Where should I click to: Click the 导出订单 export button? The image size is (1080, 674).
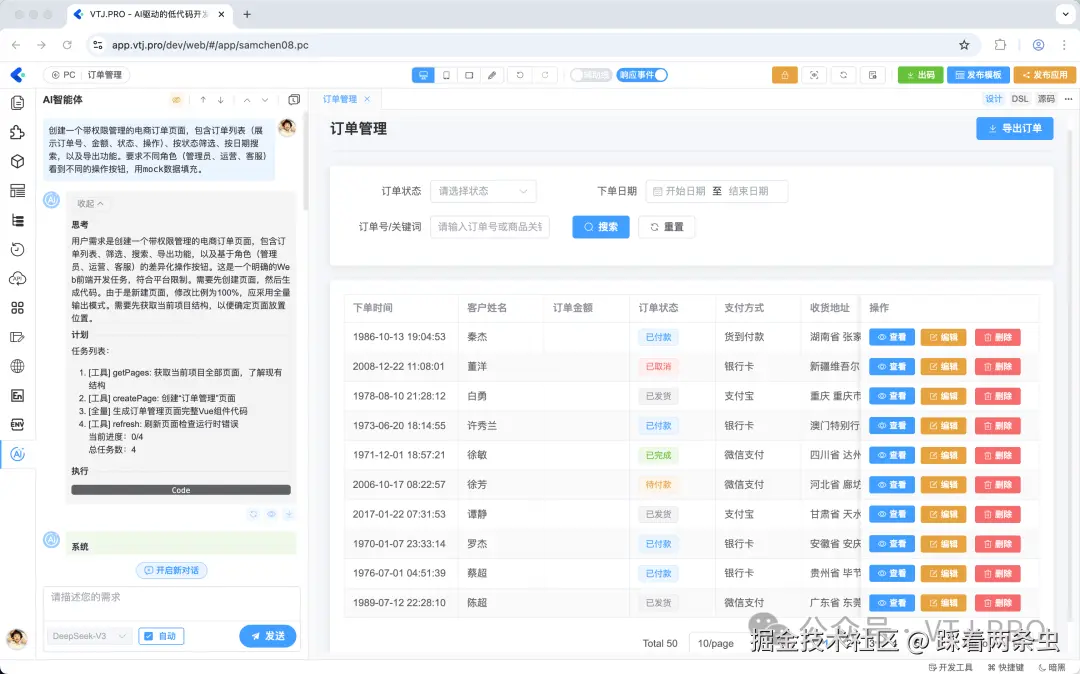pos(1014,128)
